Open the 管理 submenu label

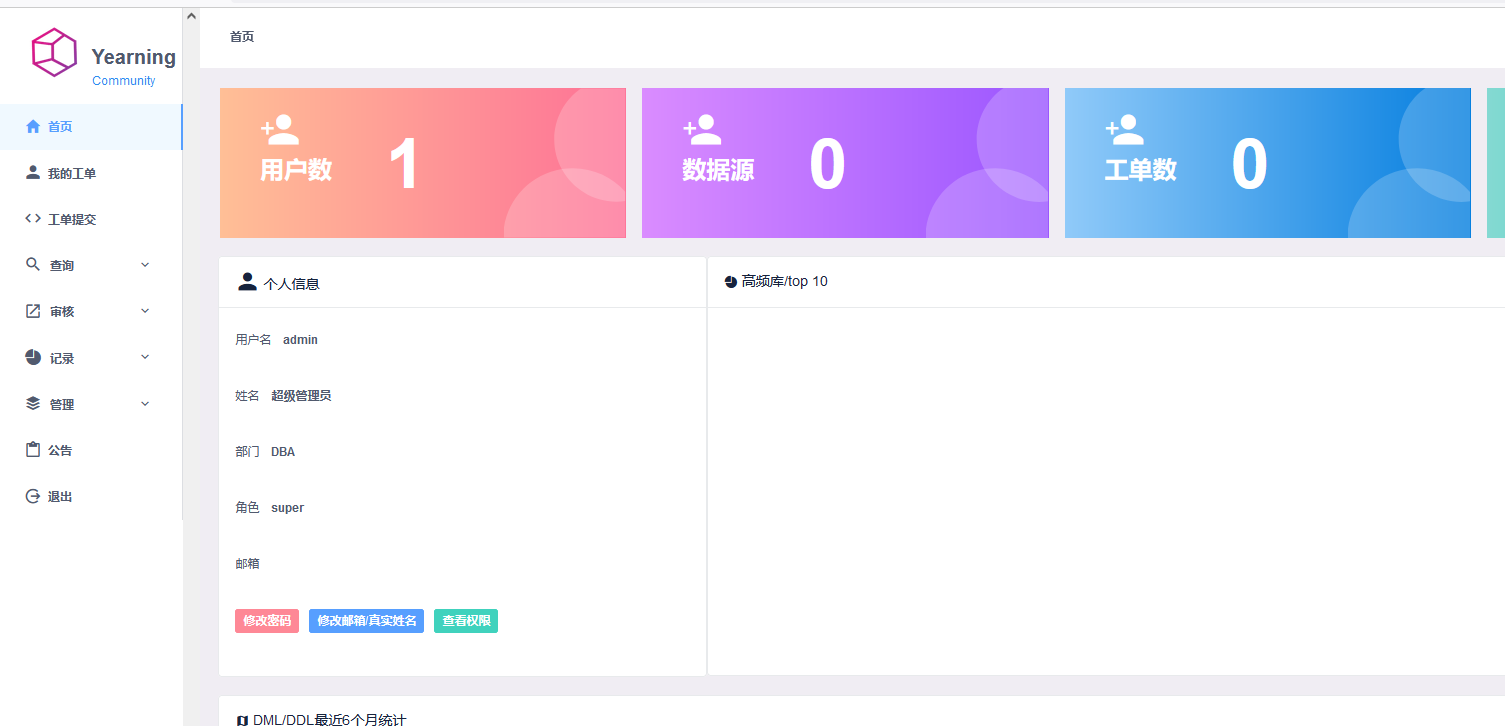(62, 405)
